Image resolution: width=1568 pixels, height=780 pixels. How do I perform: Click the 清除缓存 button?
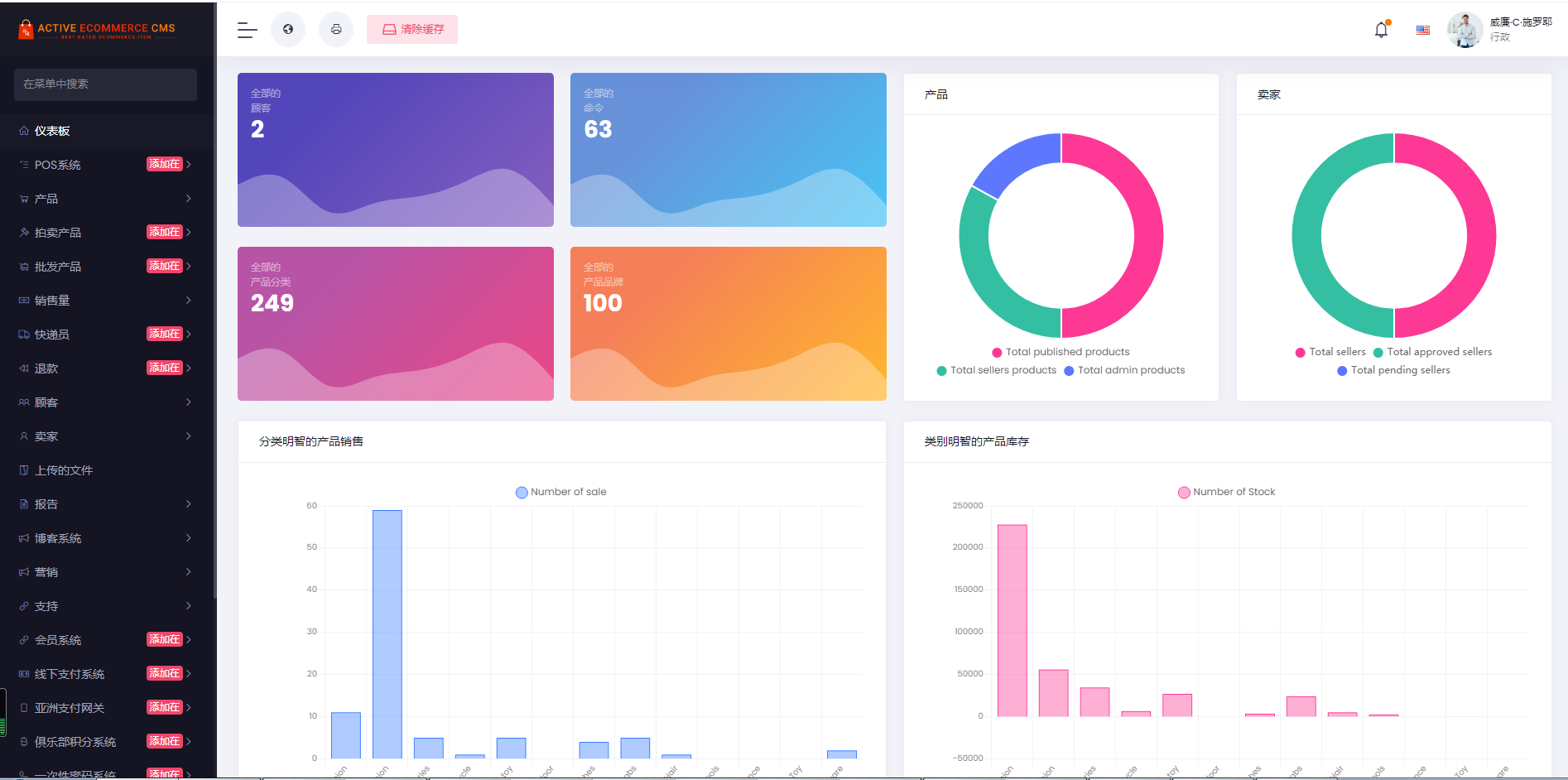pos(412,30)
